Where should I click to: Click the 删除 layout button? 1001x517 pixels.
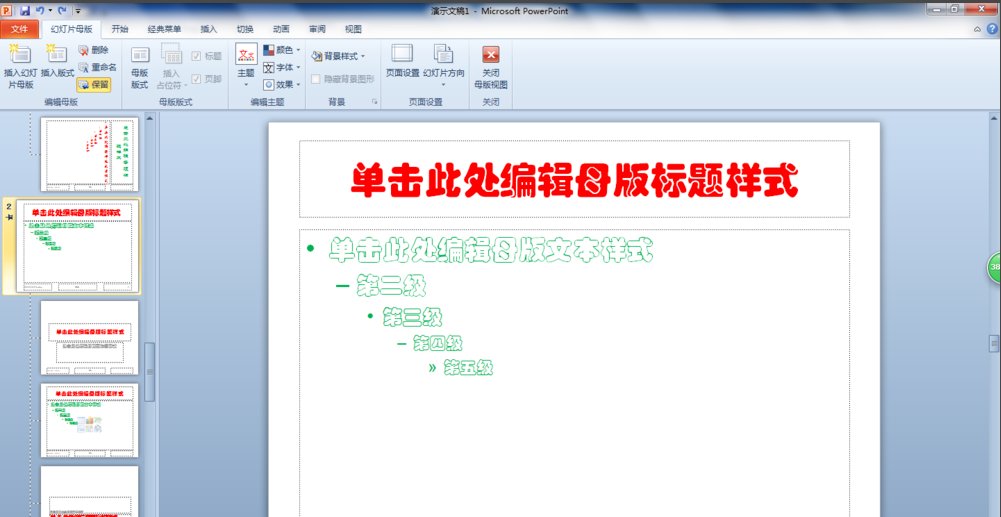[x=94, y=50]
